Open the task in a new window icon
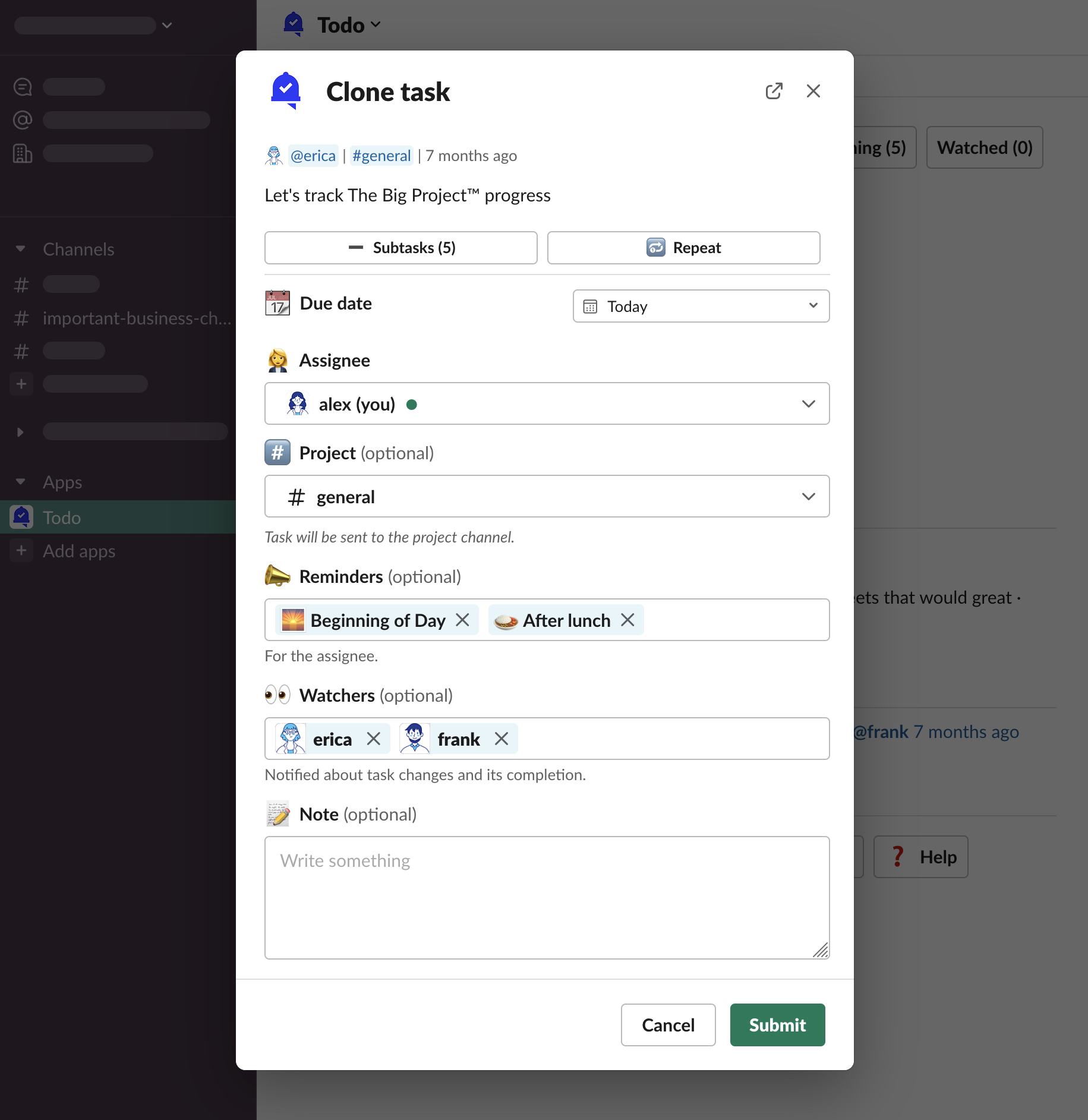This screenshot has width=1088, height=1120. point(774,91)
